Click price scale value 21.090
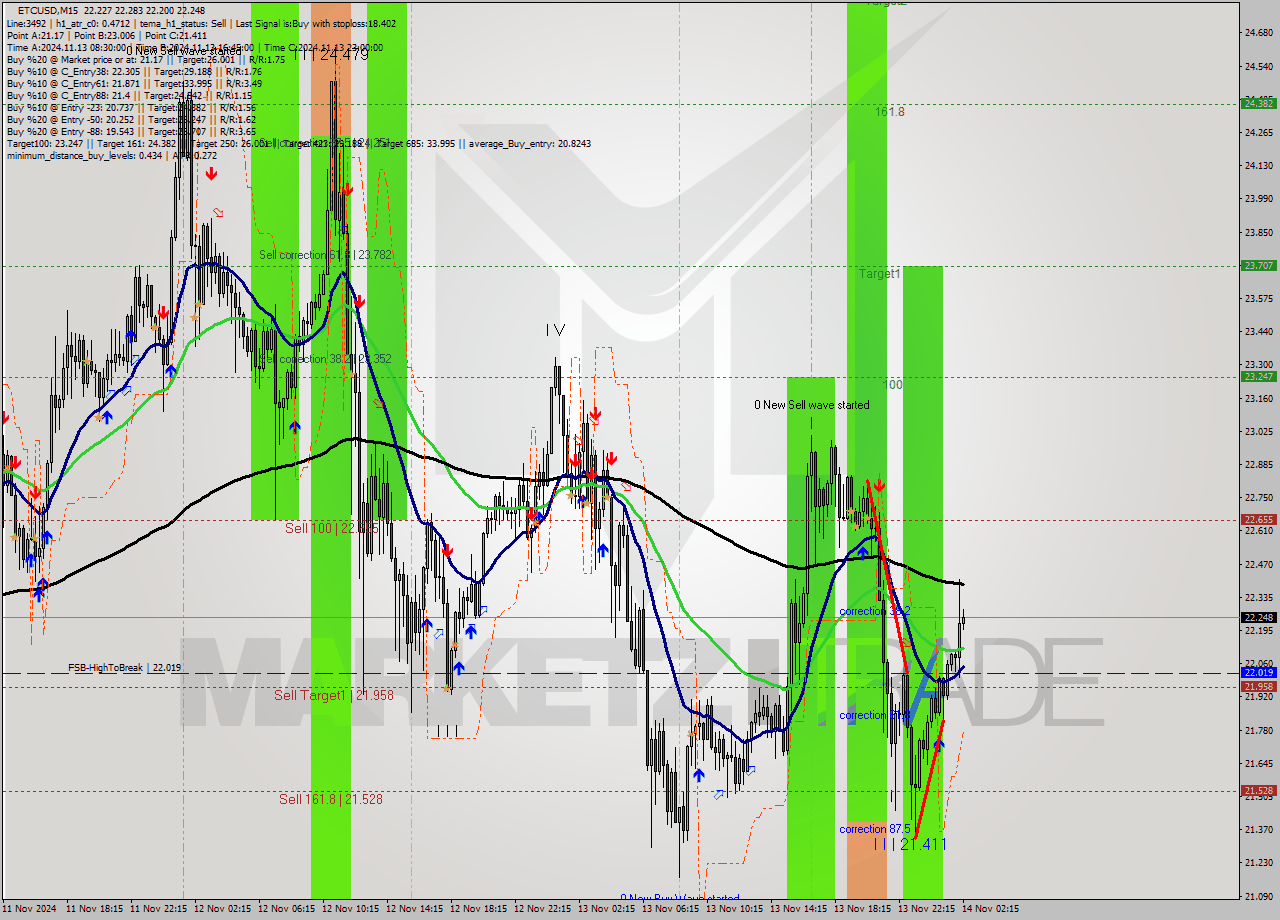 click(x=1258, y=896)
